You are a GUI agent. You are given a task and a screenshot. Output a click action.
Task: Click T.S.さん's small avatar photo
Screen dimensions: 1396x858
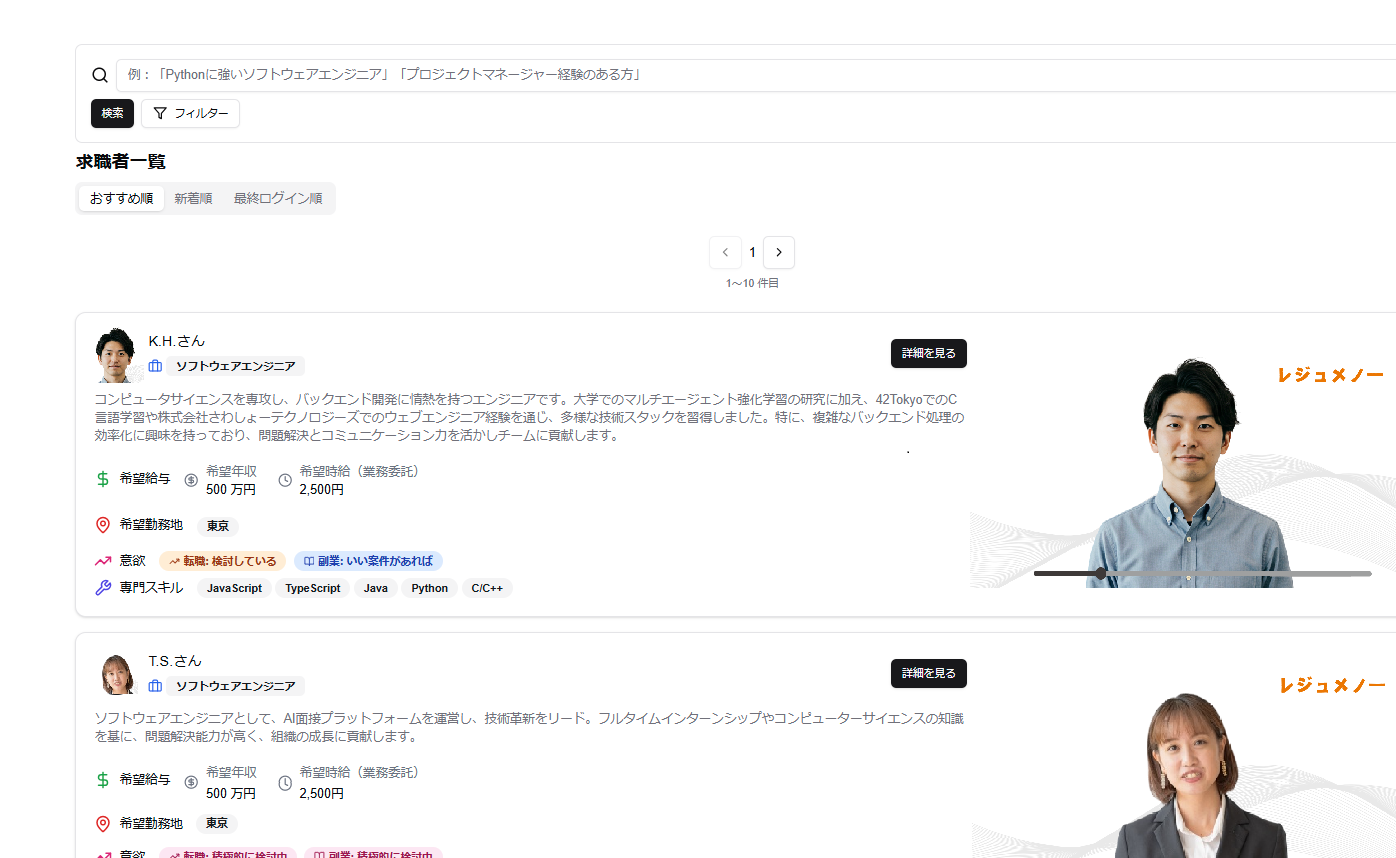point(116,674)
